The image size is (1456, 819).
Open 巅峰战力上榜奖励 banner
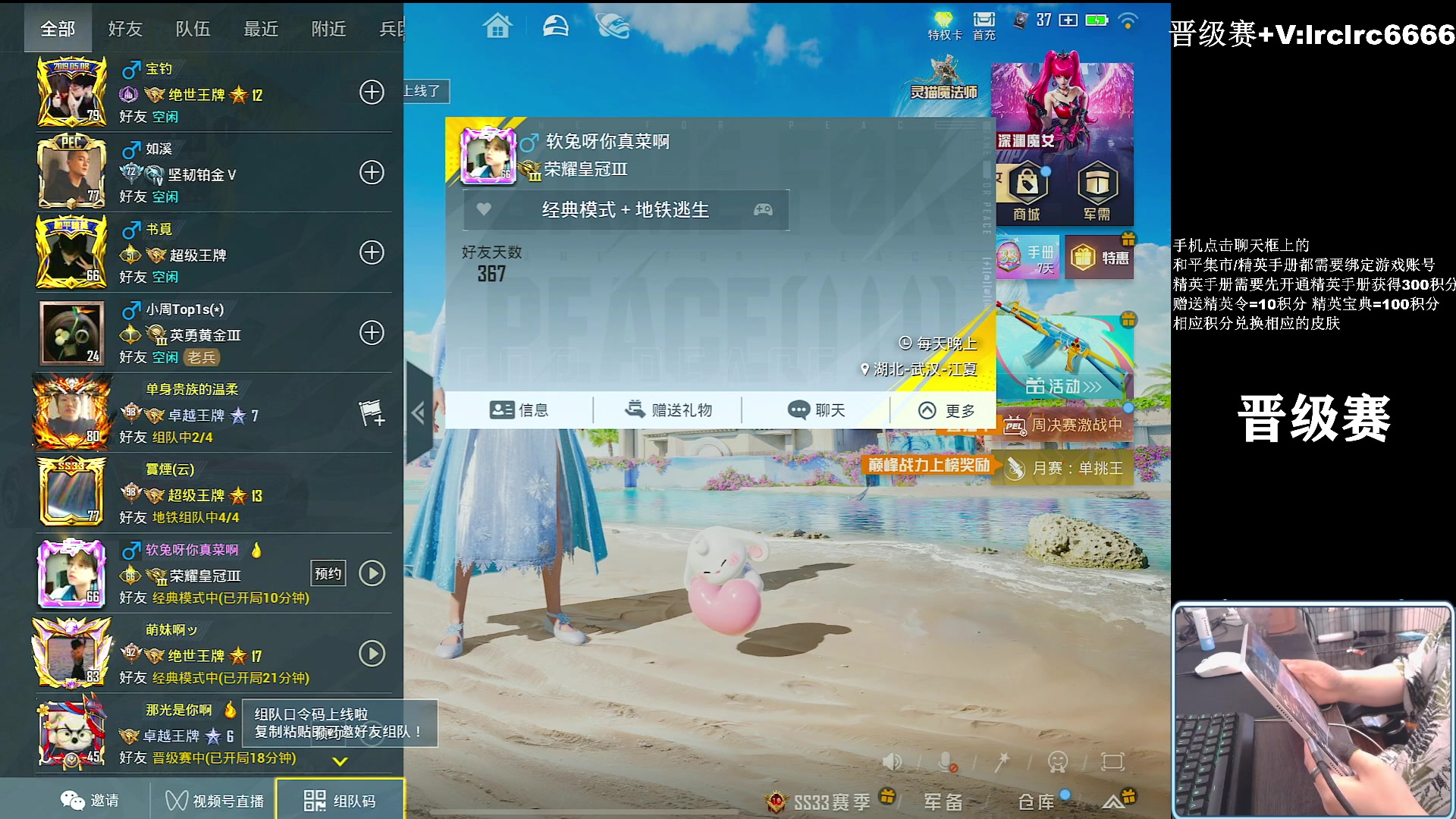tap(929, 465)
